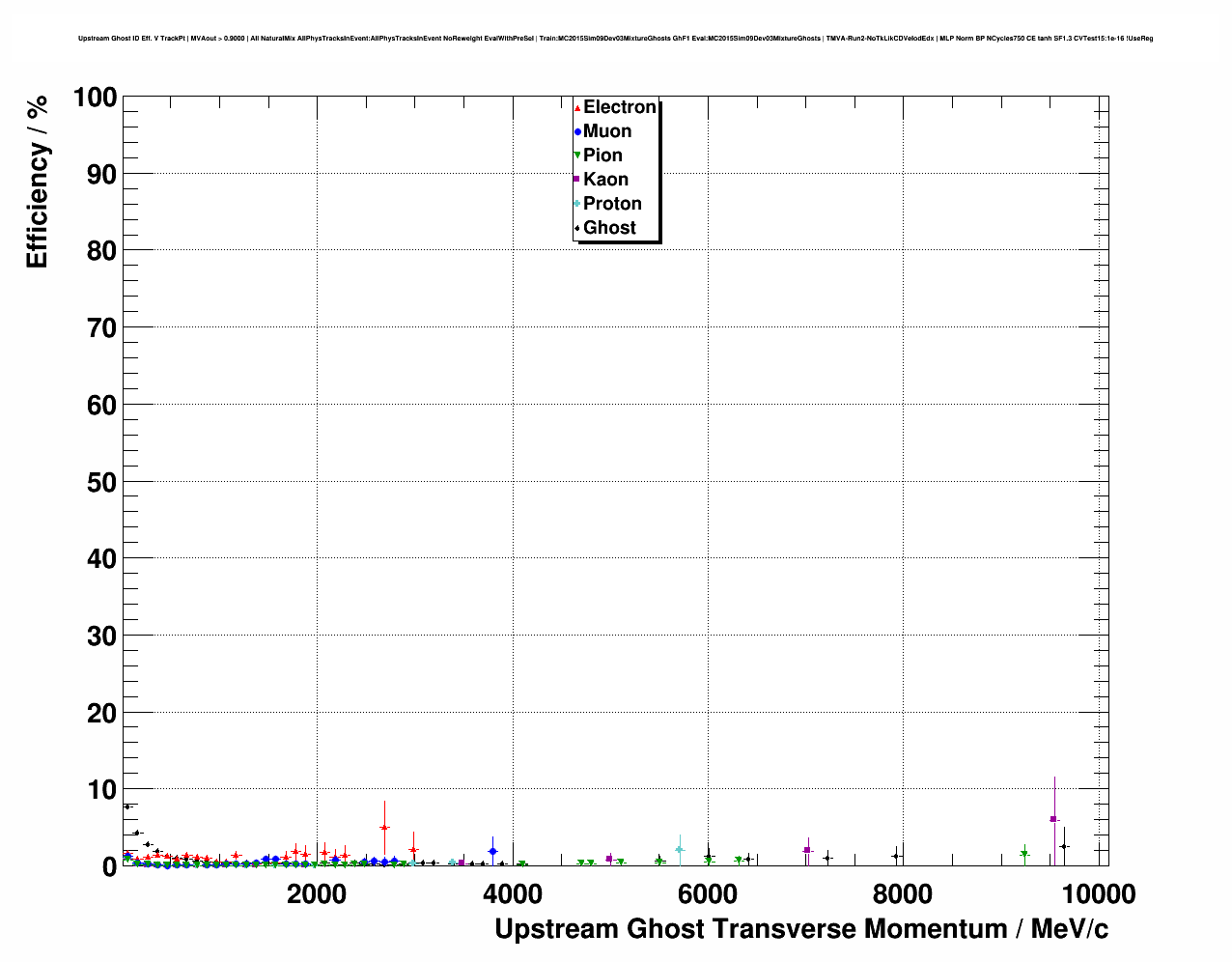Click the blue Muon circle marker in legend
The width and height of the screenshot is (1232, 962).
[577, 131]
